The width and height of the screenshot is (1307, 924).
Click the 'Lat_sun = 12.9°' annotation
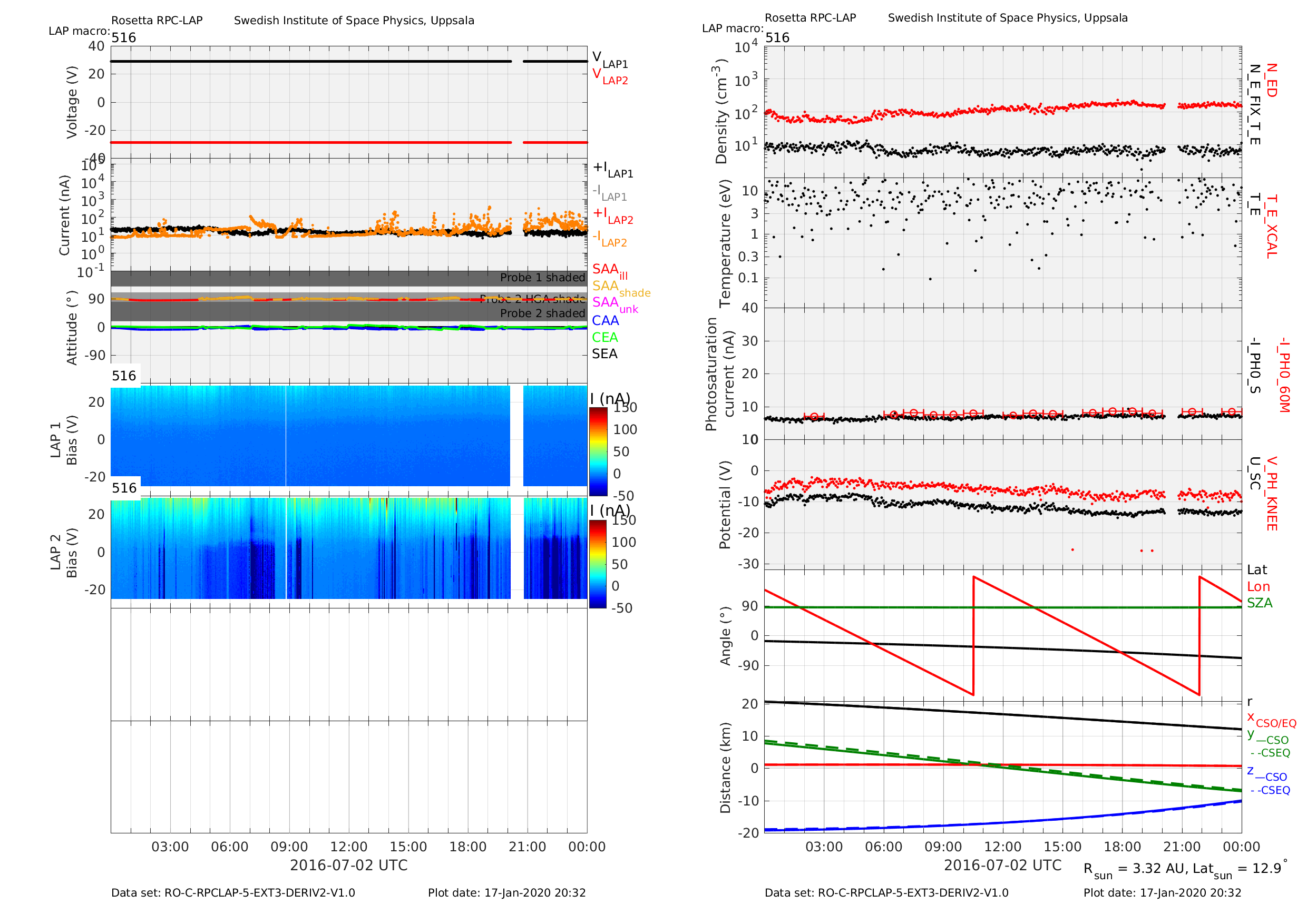point(1240,869)
